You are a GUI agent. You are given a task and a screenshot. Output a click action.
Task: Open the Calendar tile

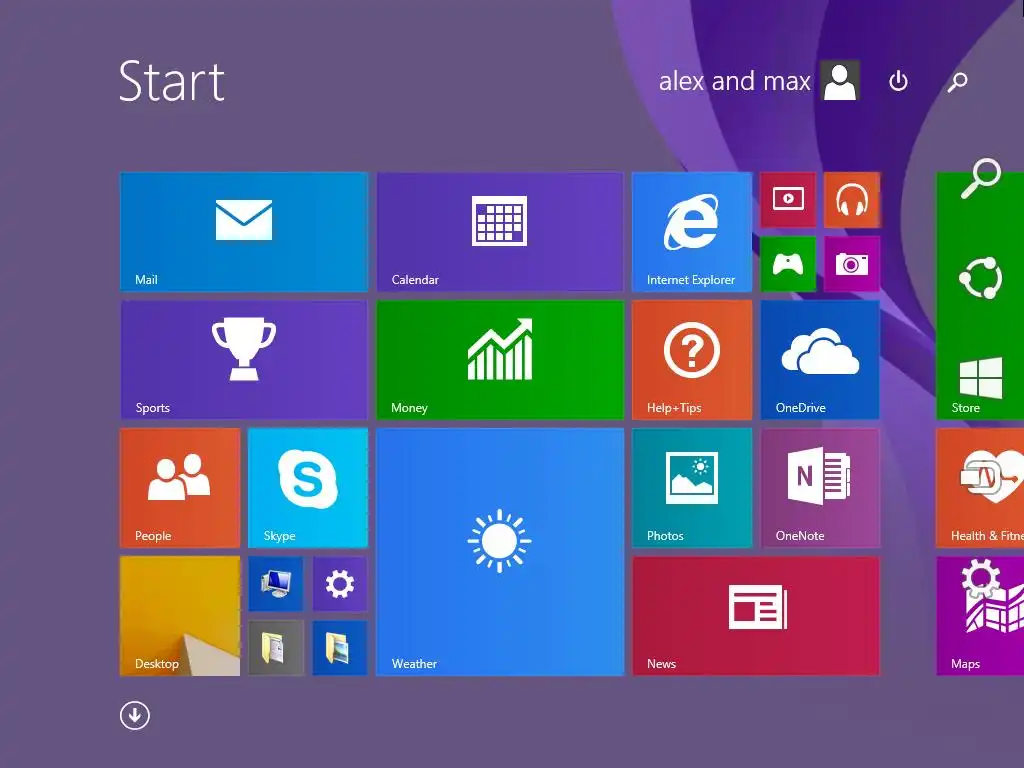(500, 232)
